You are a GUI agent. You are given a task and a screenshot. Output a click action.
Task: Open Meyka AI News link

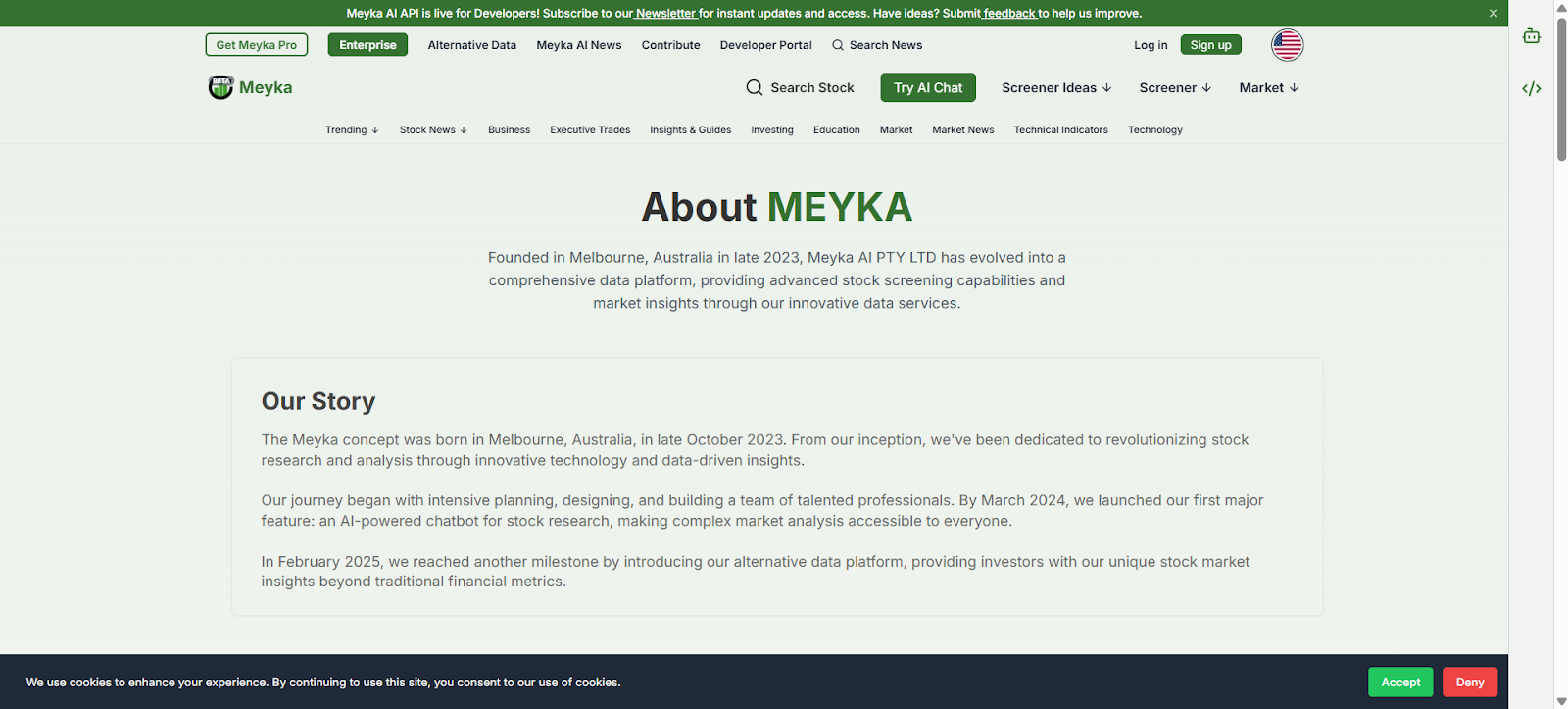pyautogui.click(x=579, y=45)
